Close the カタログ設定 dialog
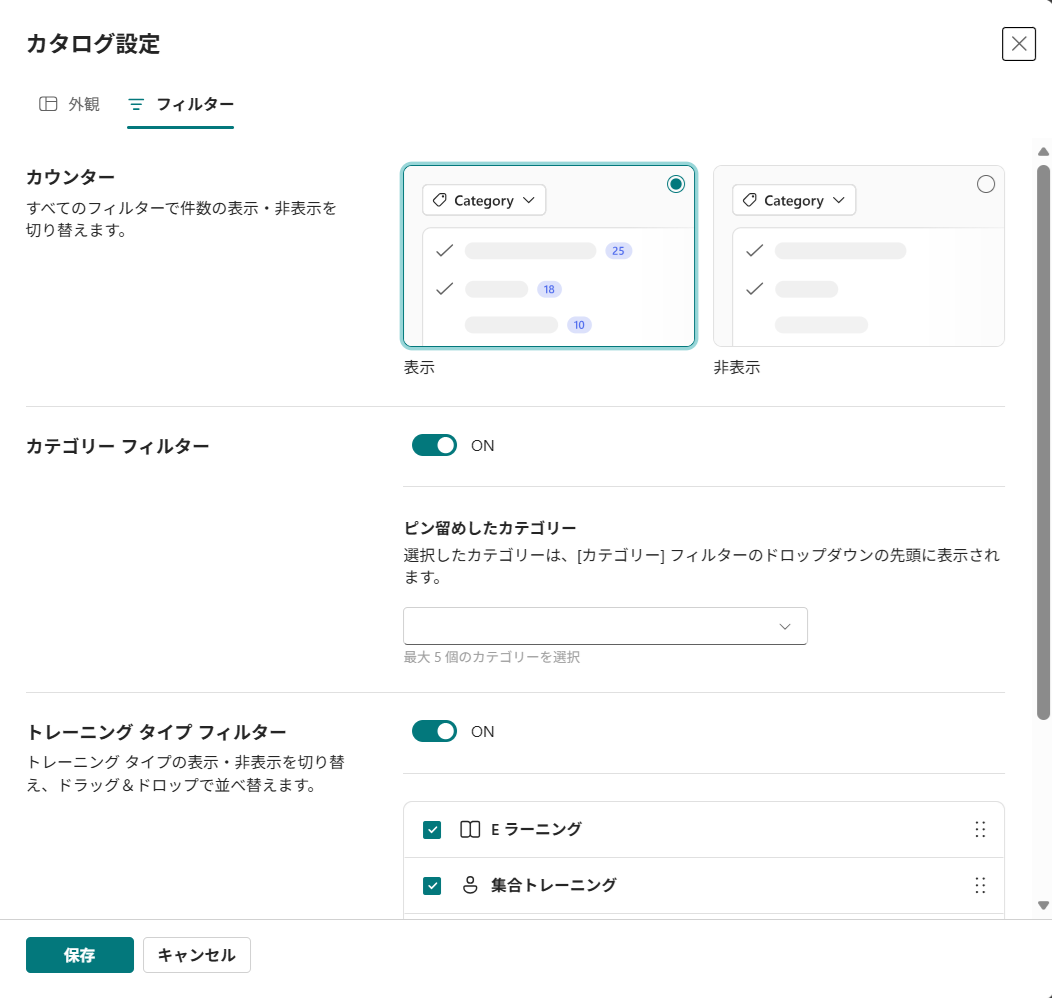The image size is (1052, 998). click(1018, 44)
